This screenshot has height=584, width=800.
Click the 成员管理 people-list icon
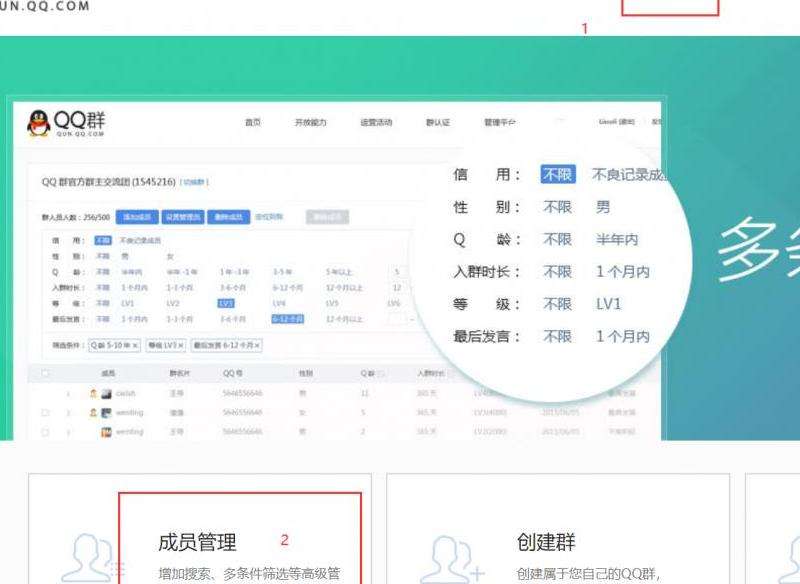pyautogui.click(x=93, y=557)
